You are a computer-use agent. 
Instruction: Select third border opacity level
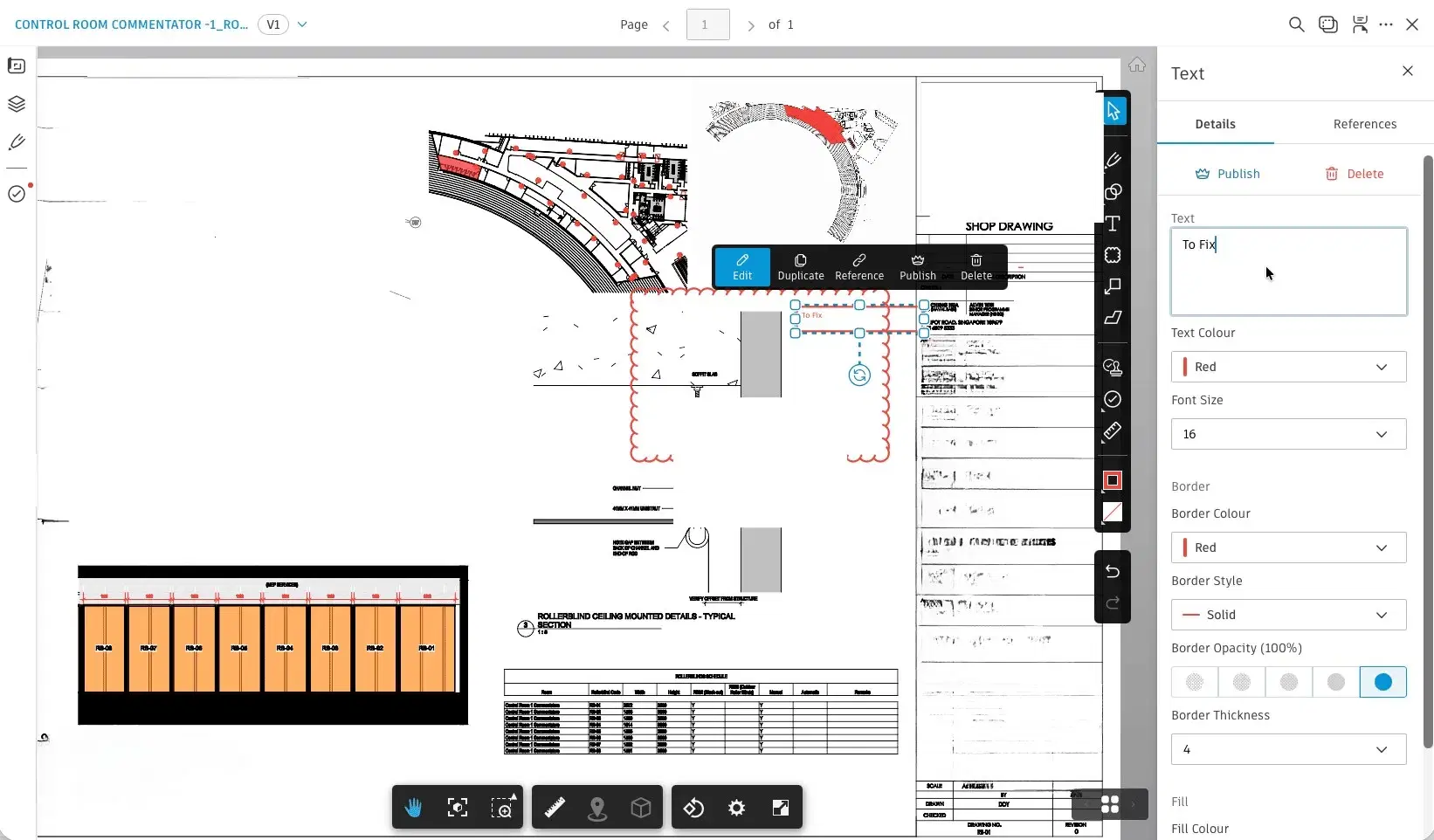1289,682
